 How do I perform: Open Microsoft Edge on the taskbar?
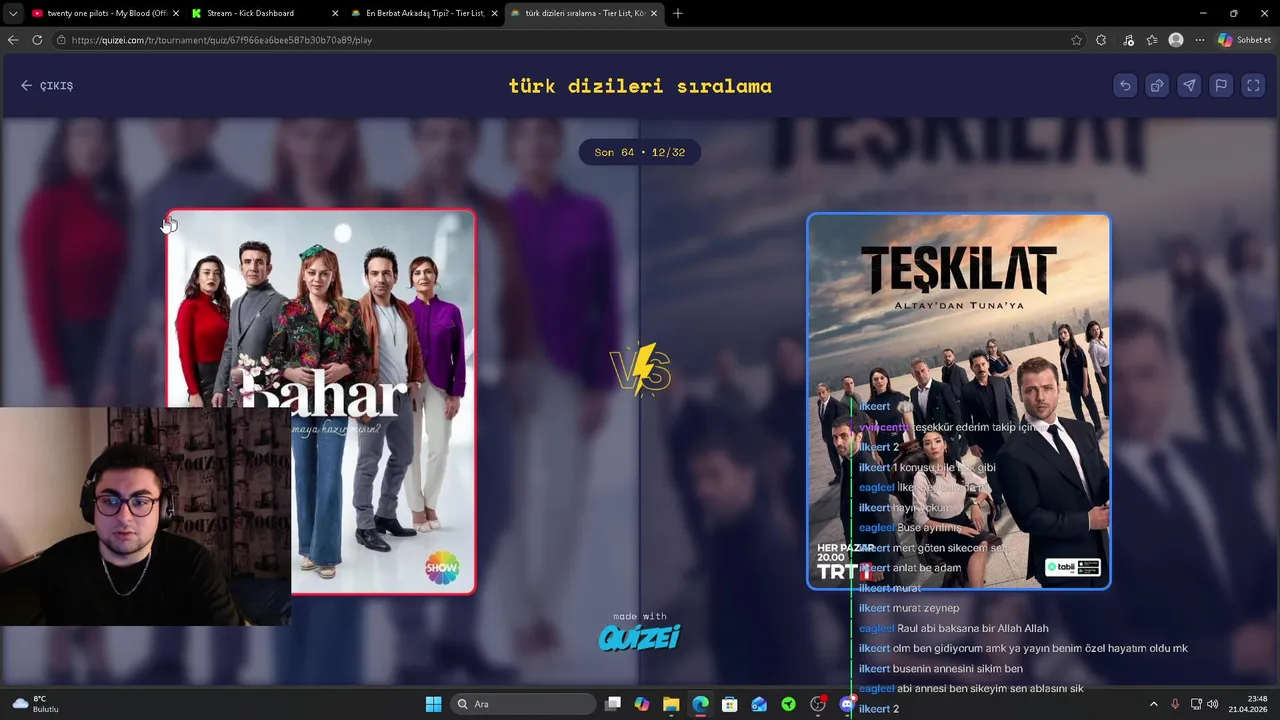point(701,704)
